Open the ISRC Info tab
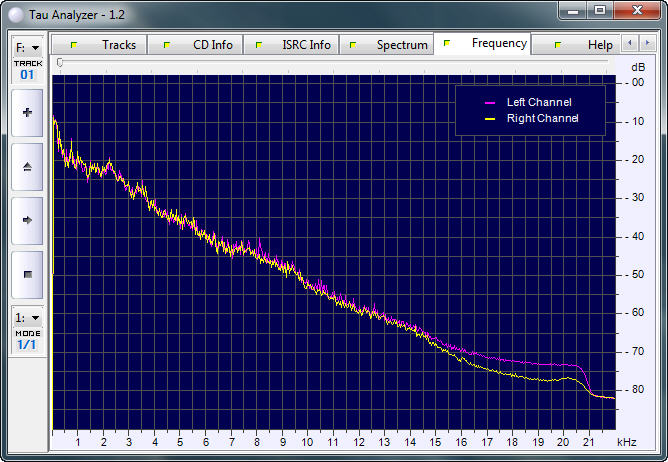The height and width of the screenshot is (462, 668). [291, 45]
